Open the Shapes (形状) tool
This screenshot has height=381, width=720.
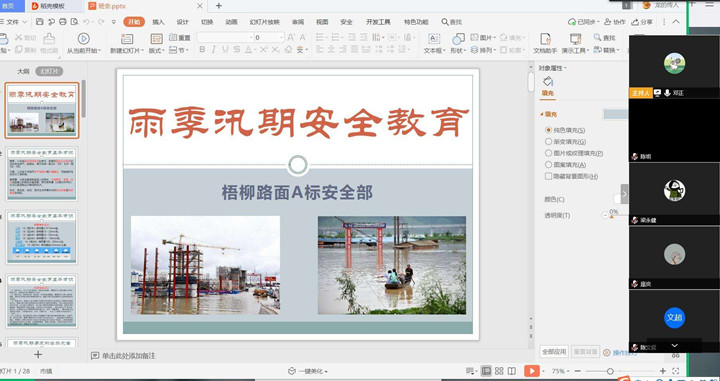458,43
